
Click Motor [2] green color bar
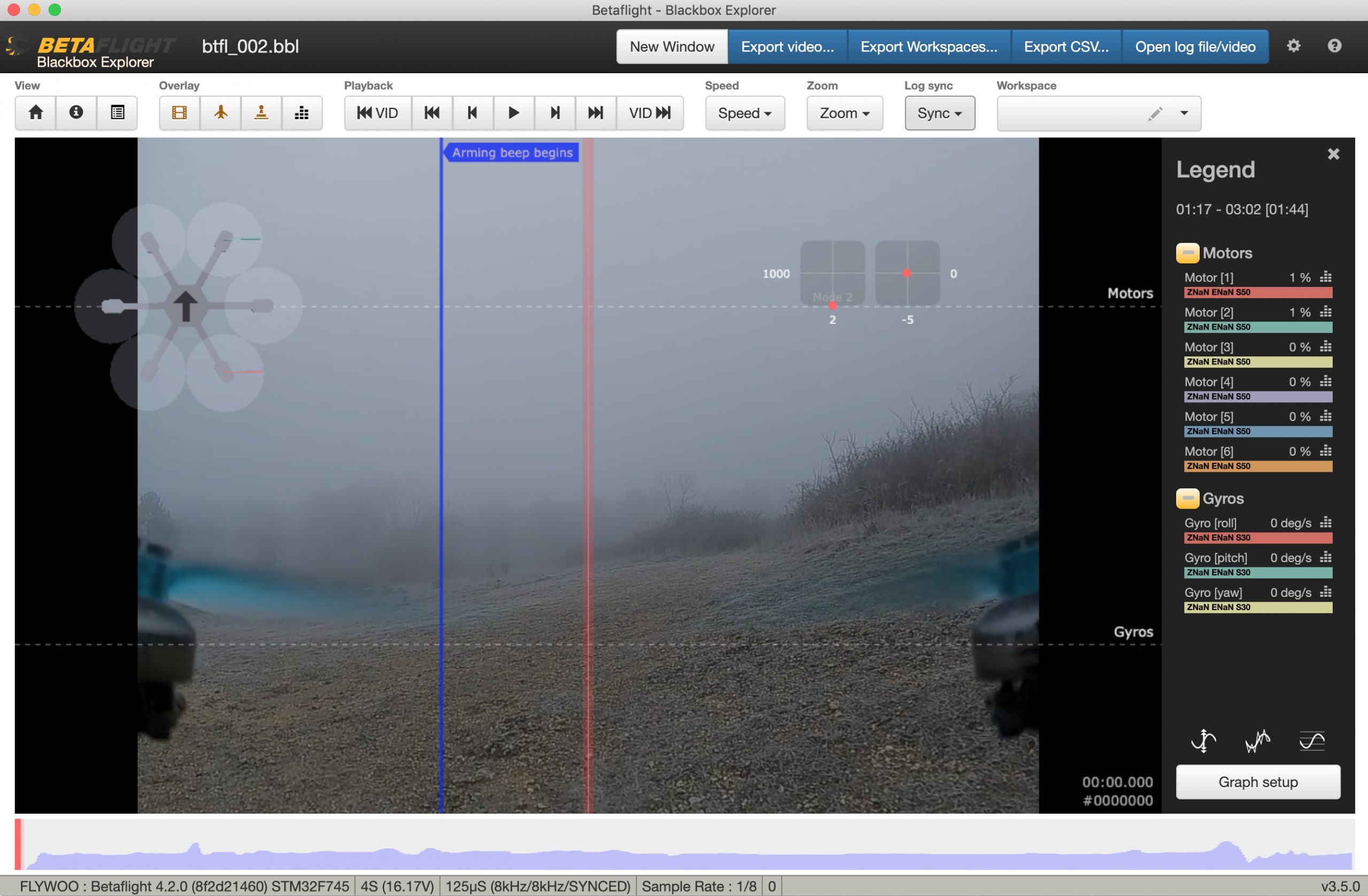click(1257, 327)
